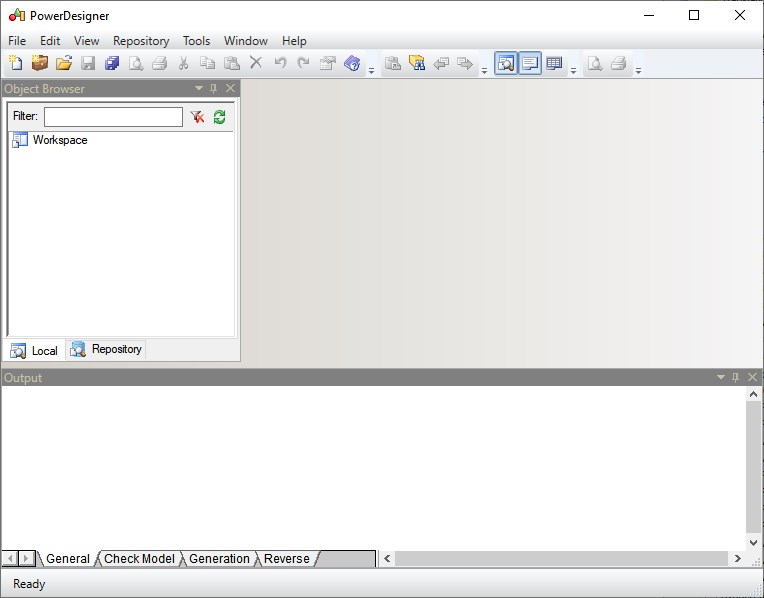Select the Generation output tab
The width and height of the screenshot is (764, 598).
coord(219,559)
